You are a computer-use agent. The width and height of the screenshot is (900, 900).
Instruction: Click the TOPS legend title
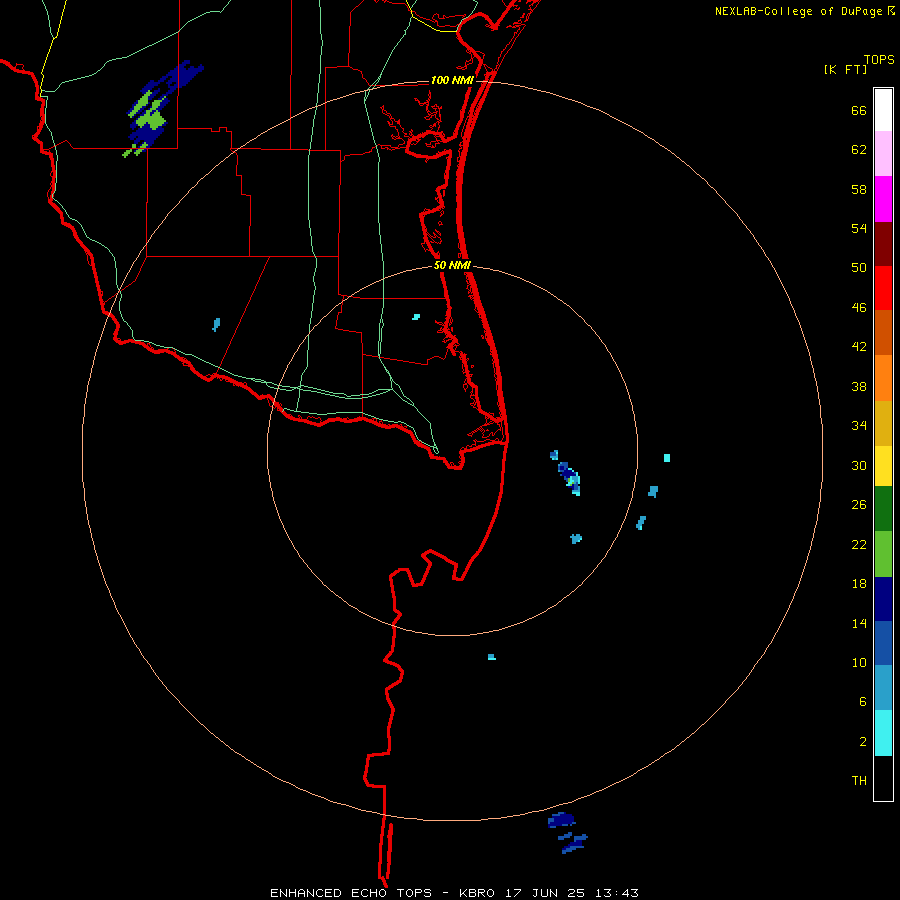pyautogui.click(x=879, y=59)
